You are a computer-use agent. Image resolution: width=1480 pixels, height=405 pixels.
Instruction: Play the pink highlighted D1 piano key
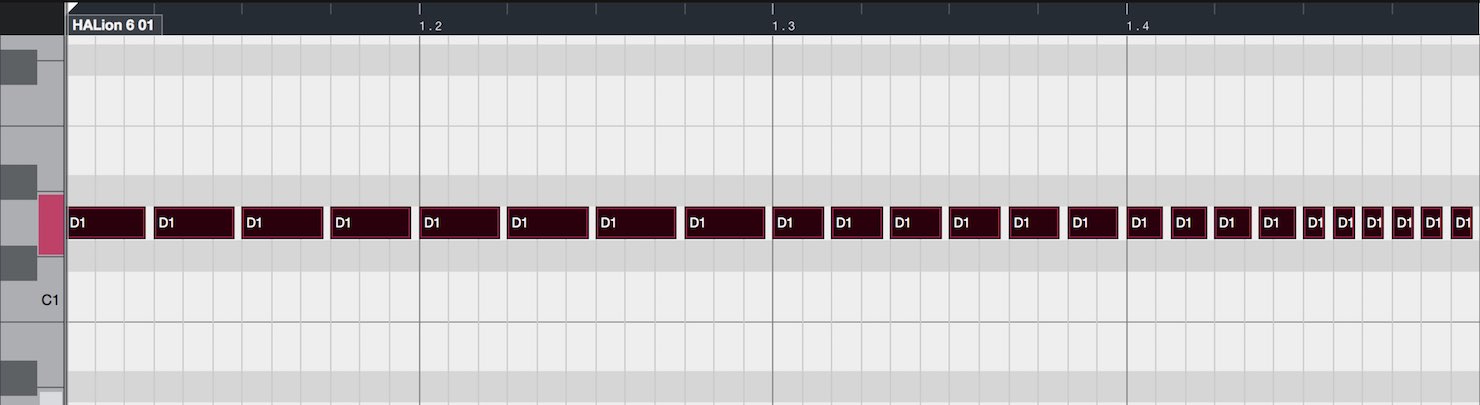[x=51, y=225]
